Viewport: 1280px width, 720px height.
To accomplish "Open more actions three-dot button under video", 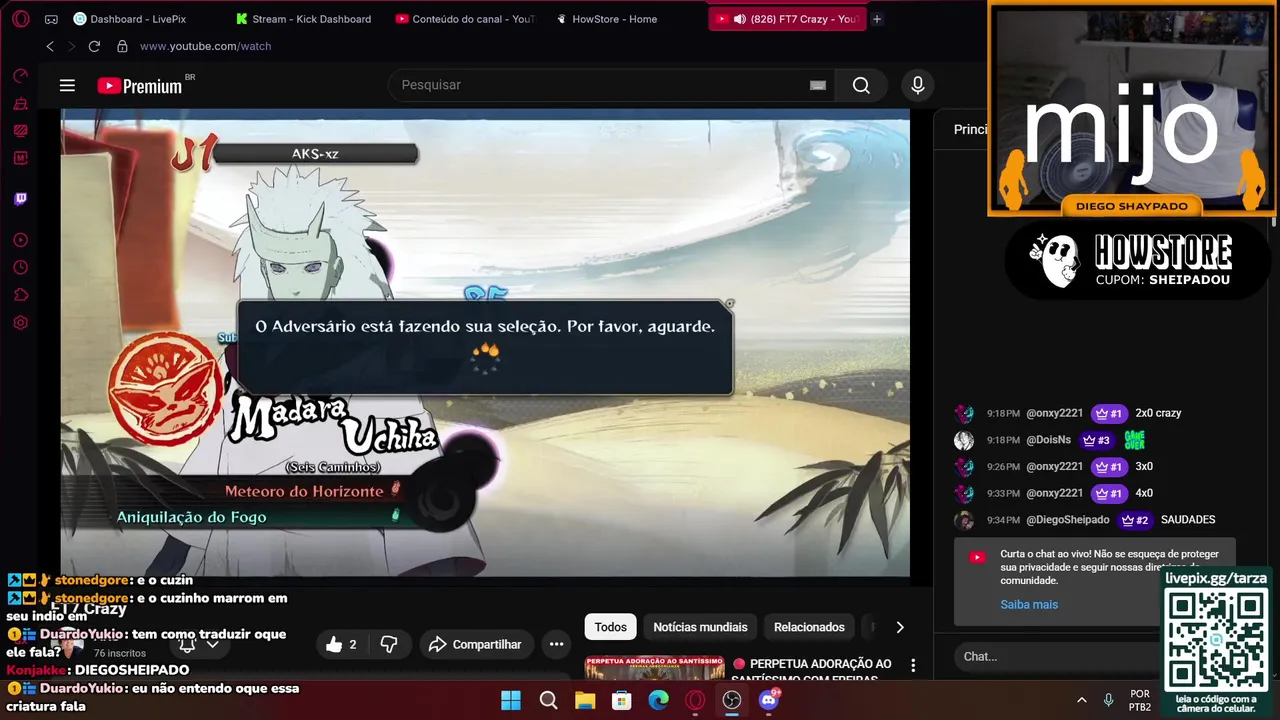I will click(x=557, y=645).
